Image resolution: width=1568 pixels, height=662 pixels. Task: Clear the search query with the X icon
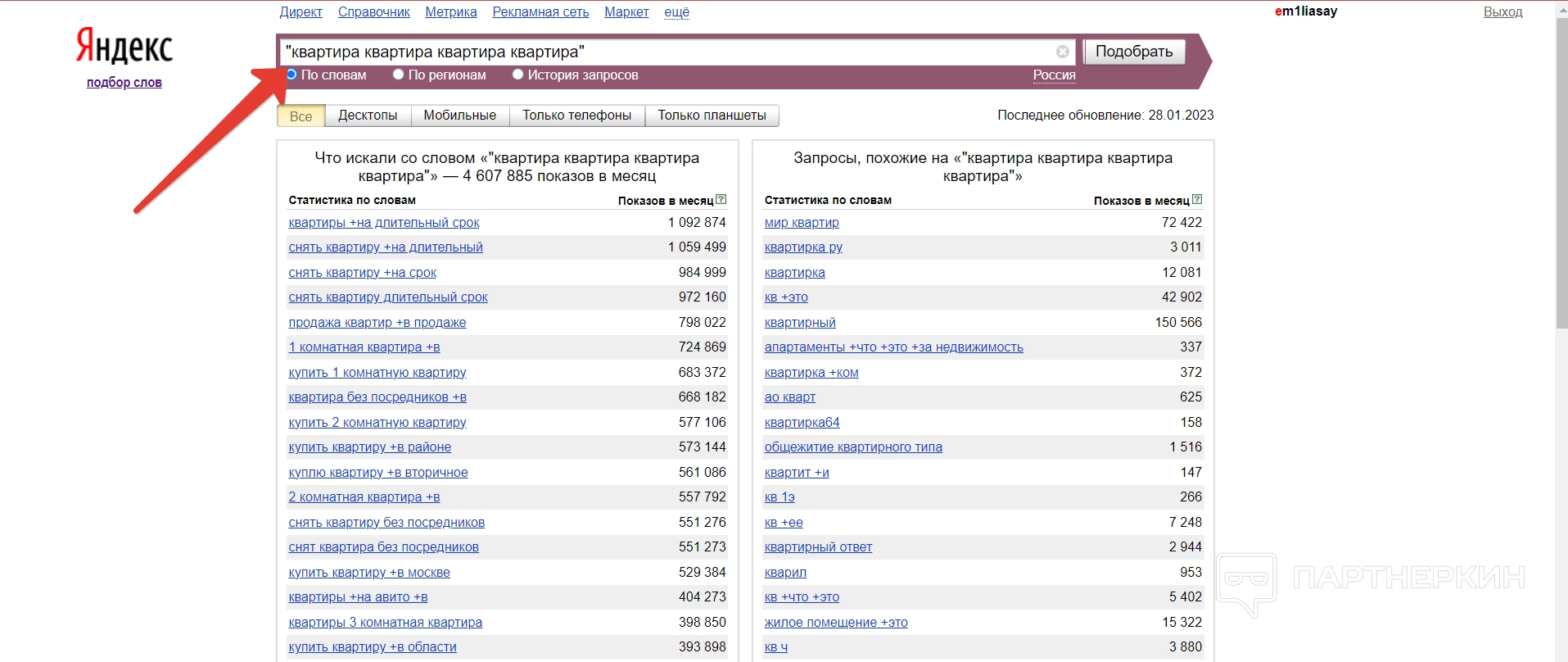point(1063,52)
